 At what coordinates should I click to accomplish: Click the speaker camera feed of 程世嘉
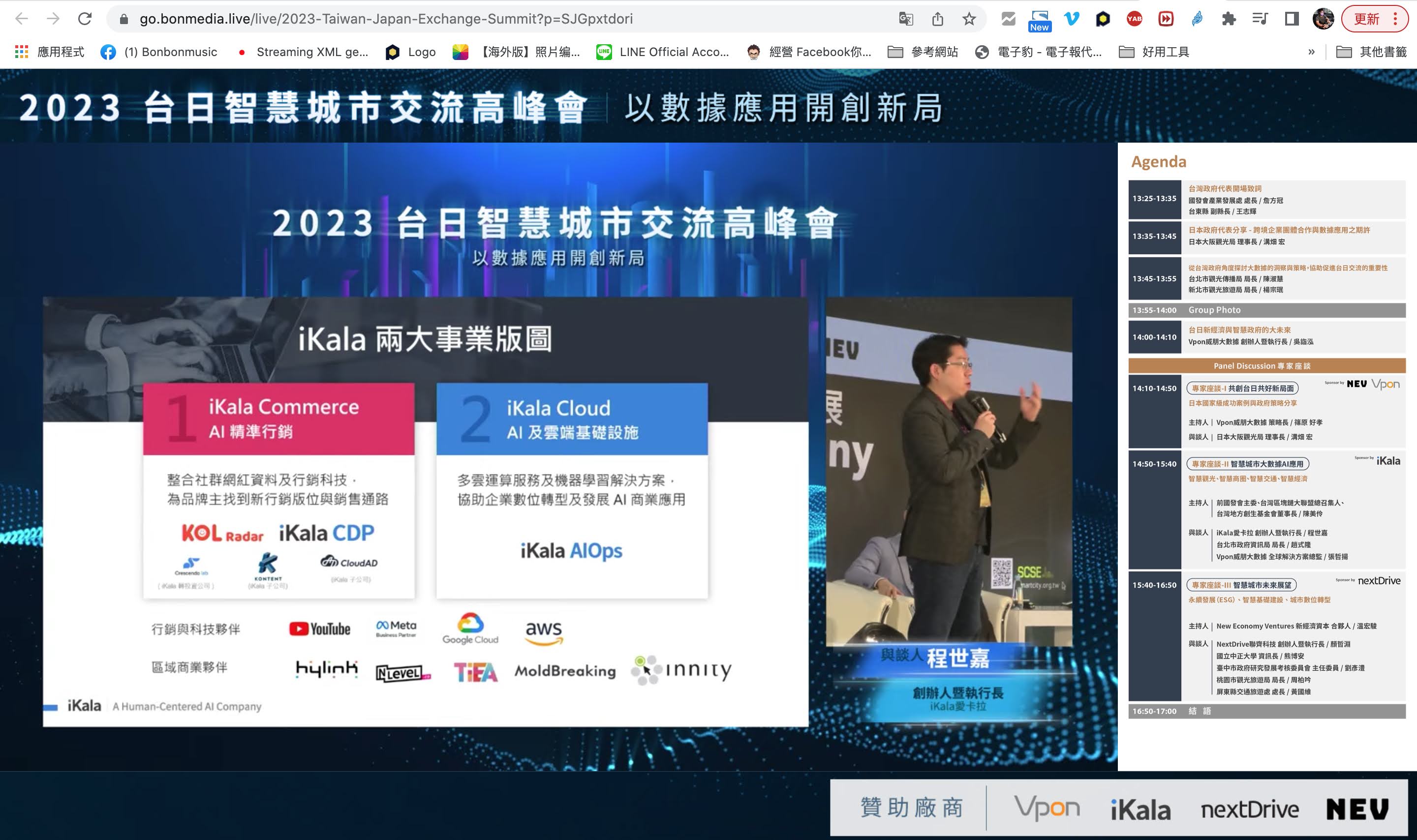point(949,471)
